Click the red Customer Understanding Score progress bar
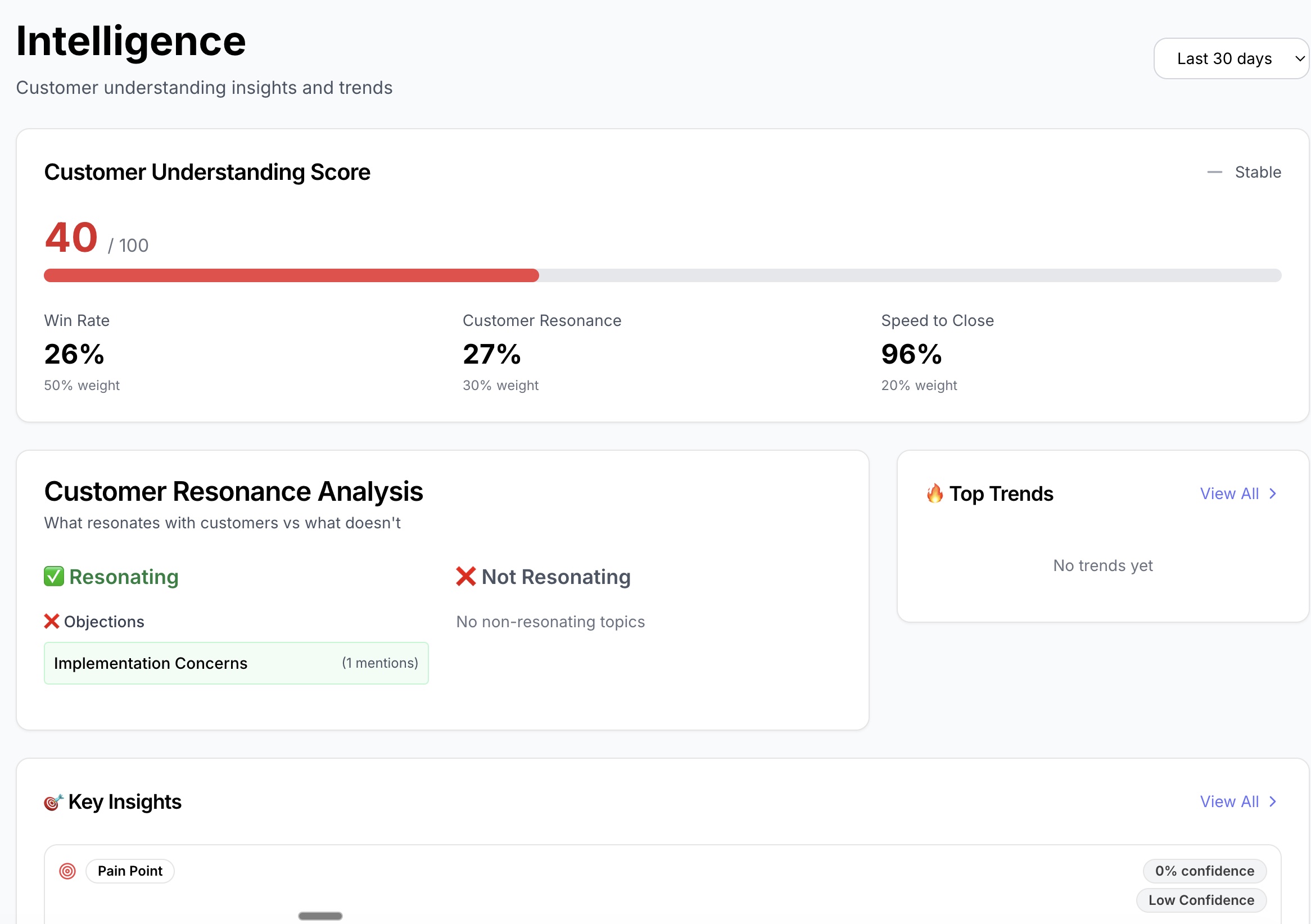The width and height of the screenshot is (1311, 924). pos(291,275)
